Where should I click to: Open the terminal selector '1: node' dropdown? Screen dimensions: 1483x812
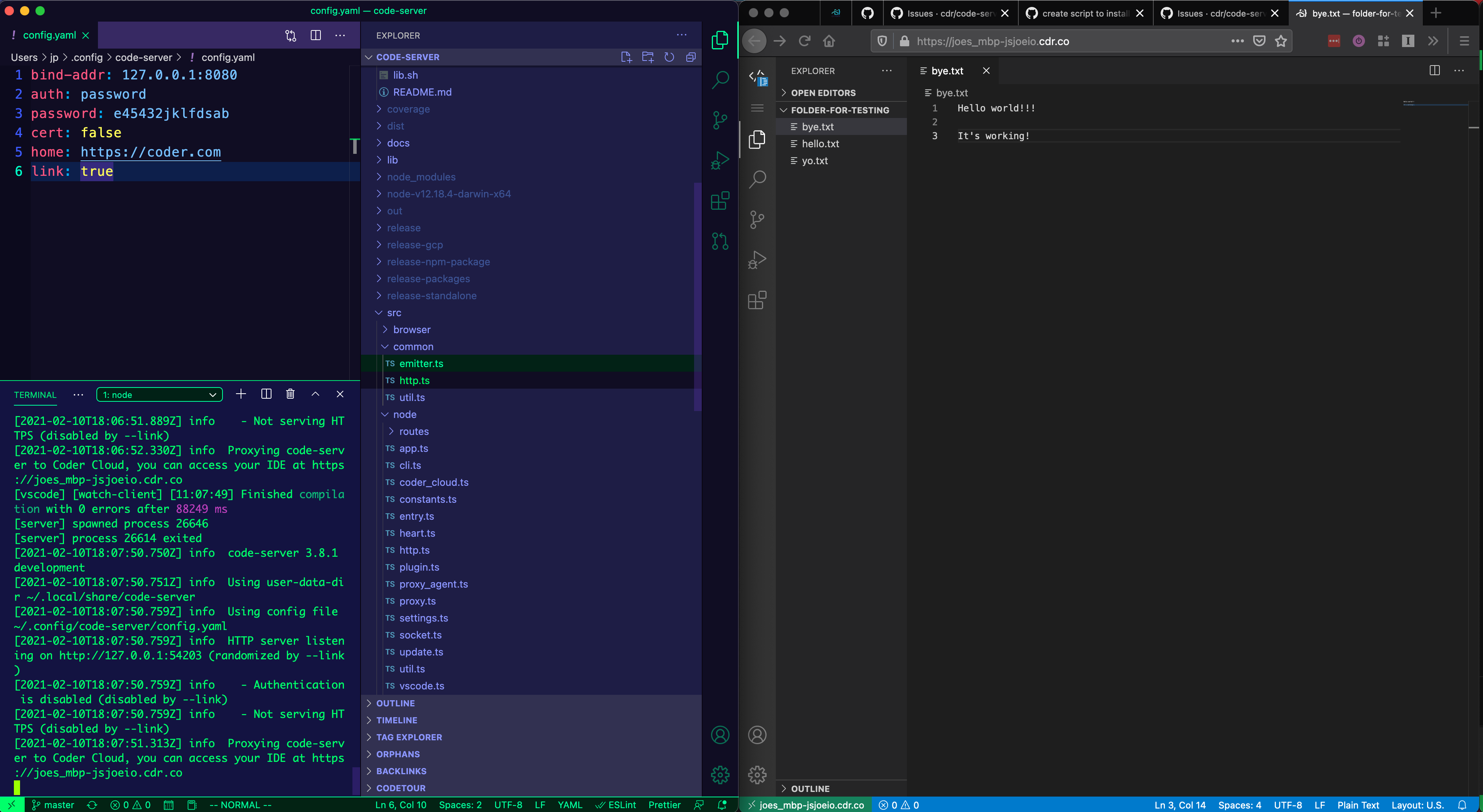160,395
